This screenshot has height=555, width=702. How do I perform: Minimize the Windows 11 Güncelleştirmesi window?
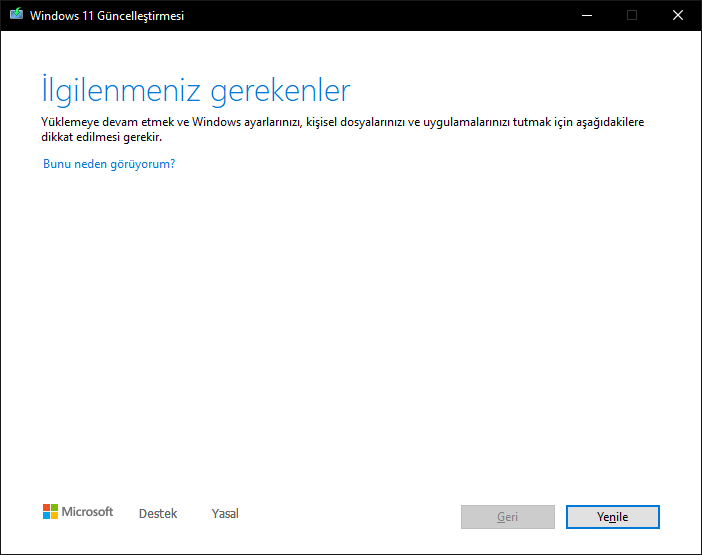pyautogui.click(x=587, y=16)
